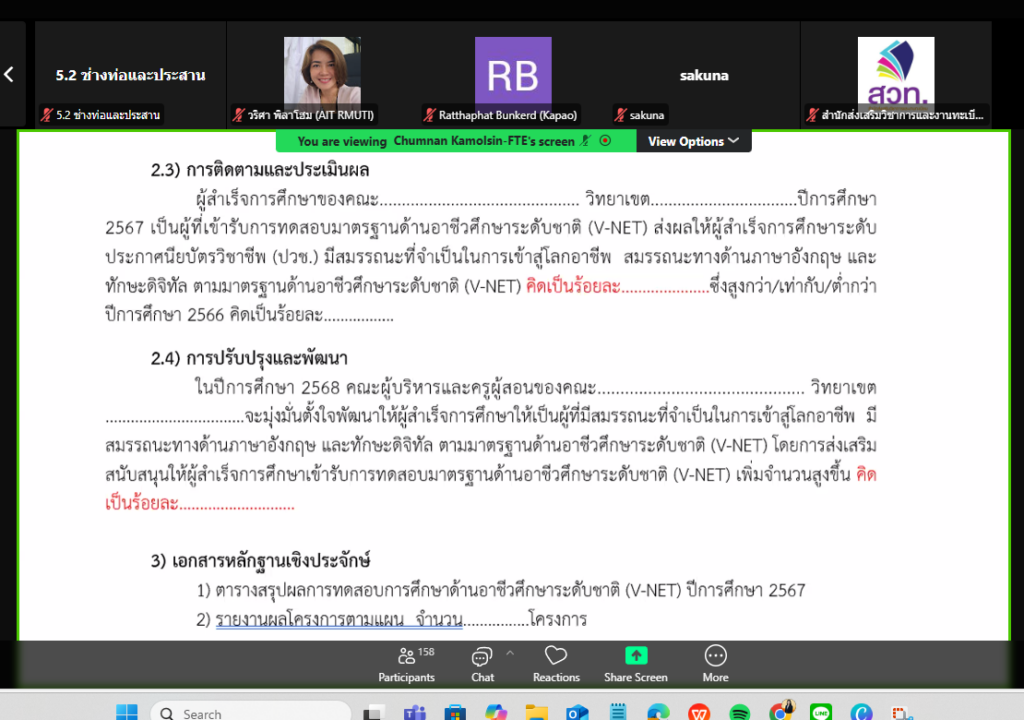Open the Participants panel
Screen dimensions: 1024x720
point(406,663)
